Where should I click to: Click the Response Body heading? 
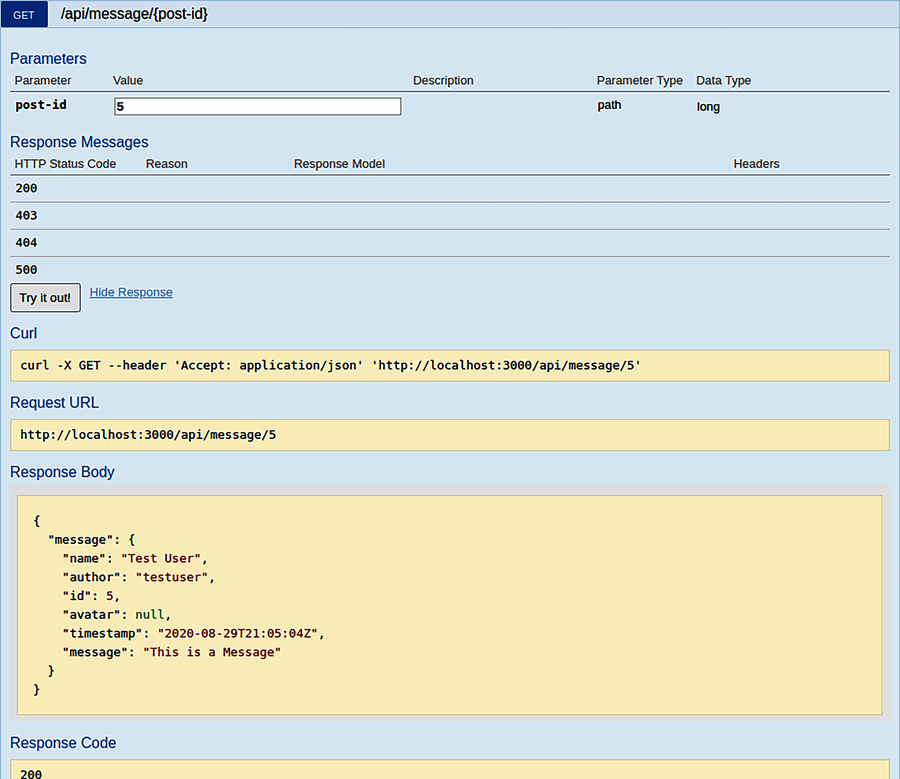coord(62,472)
